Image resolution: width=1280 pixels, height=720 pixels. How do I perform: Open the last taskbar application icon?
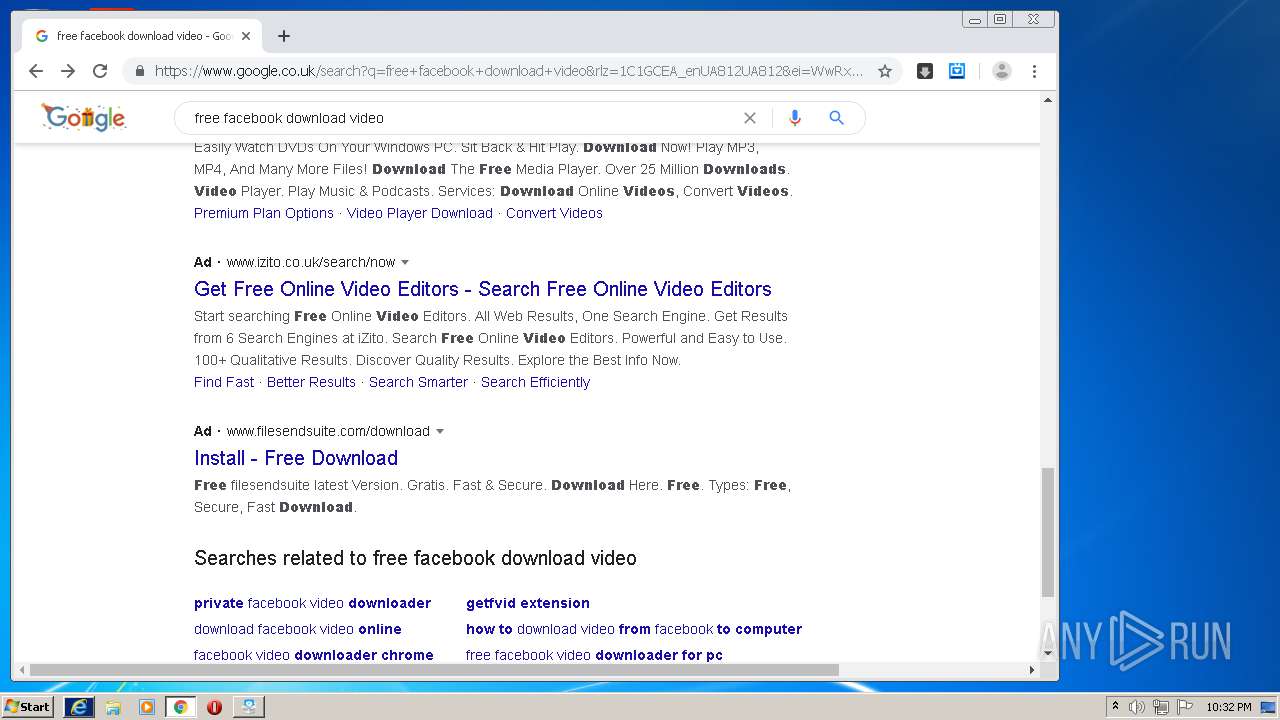point(248,707)
